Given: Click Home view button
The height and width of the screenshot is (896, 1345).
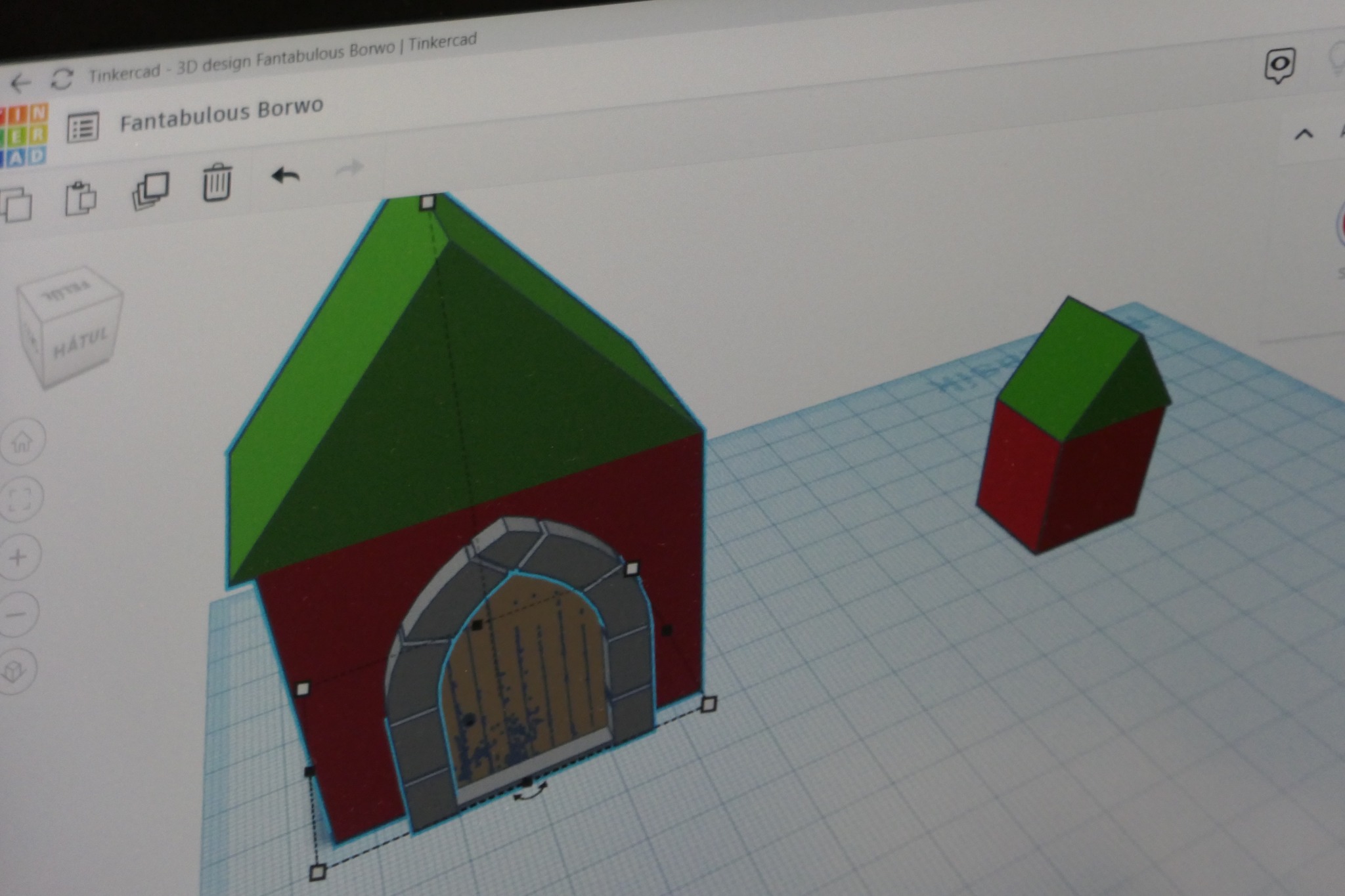Looking at the screenshot, I should coord(22,442).
